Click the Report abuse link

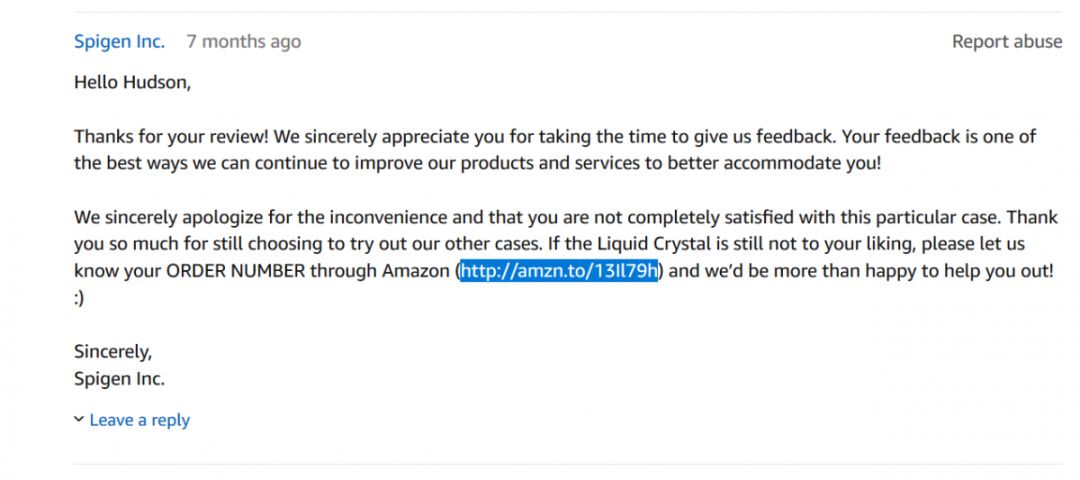coord(1006,41)
